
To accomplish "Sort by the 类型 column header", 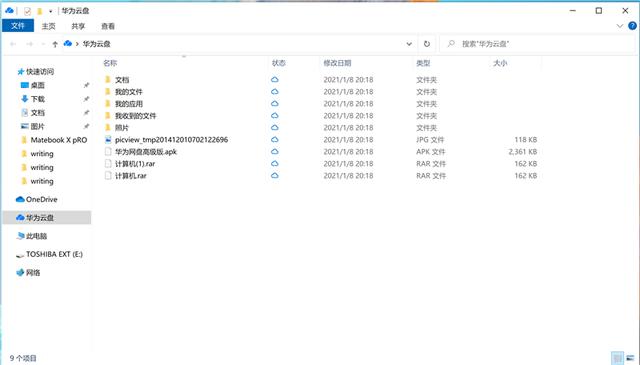I will point(423,63).
